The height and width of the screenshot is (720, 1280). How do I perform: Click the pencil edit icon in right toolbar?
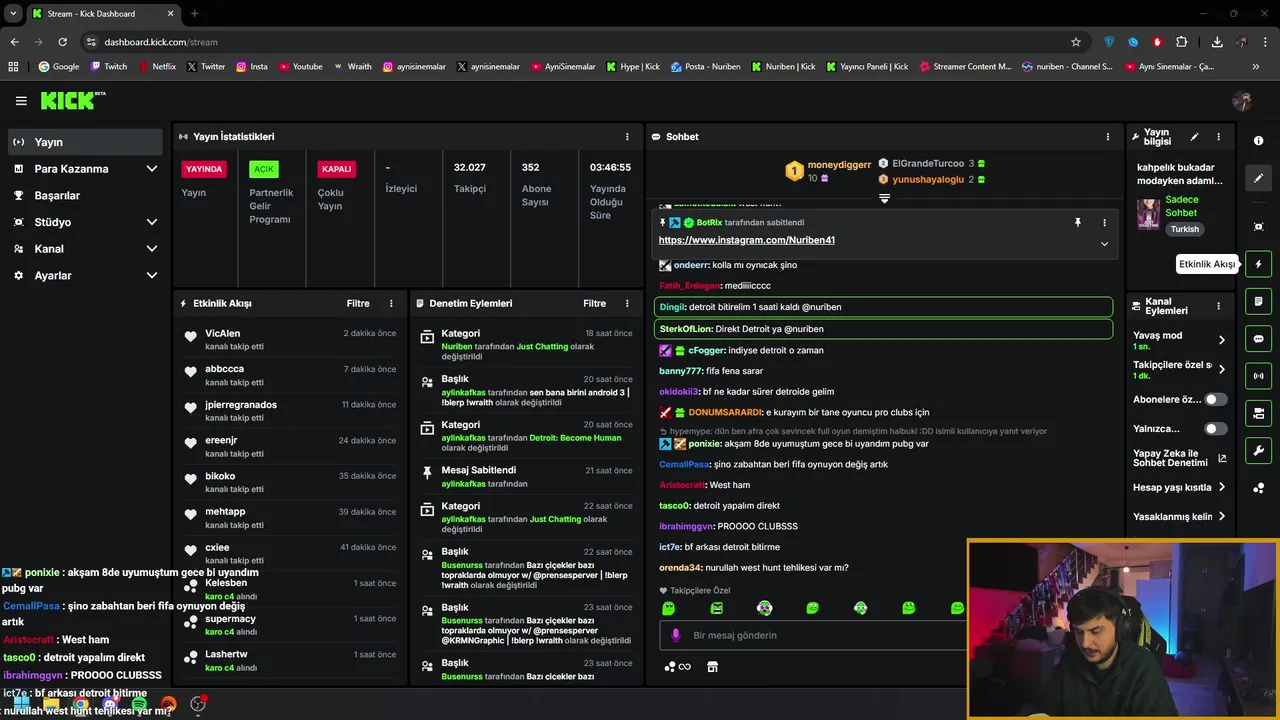[x=1258, y=178]
